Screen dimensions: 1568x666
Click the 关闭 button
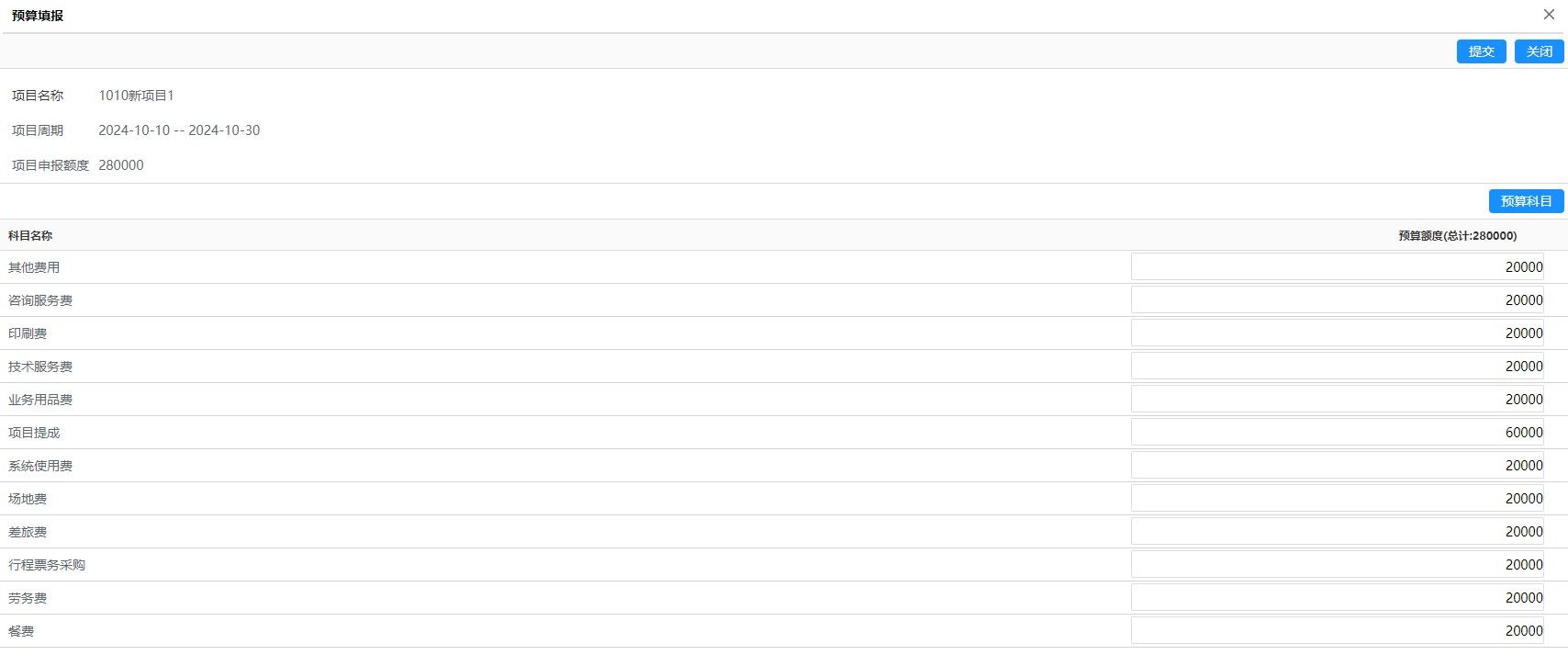click(x=1539, y=51)
